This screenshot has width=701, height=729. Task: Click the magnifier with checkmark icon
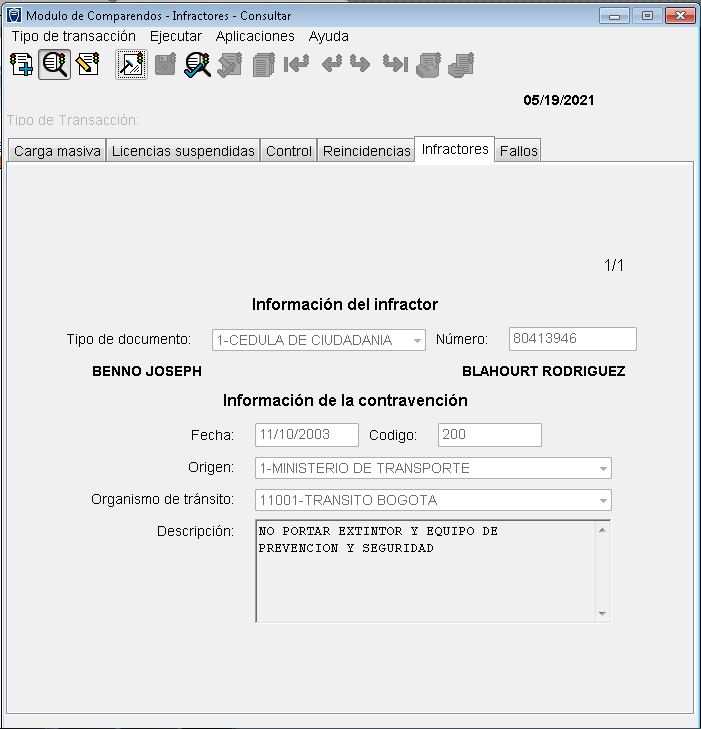click(197, 65)
